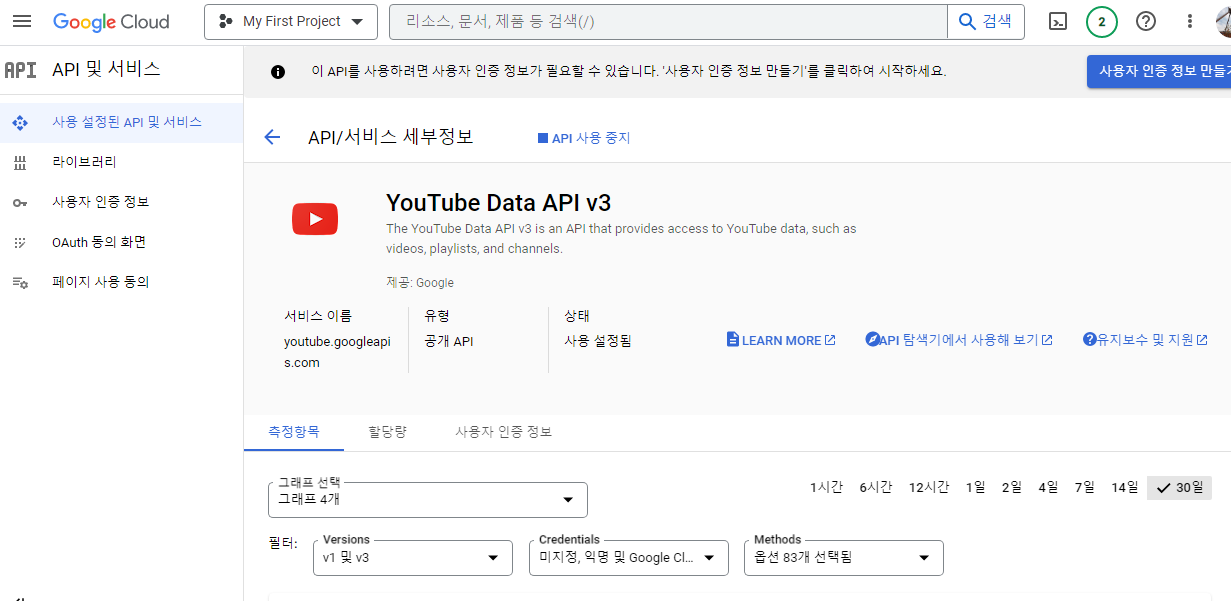Click the enabled APIs sidebar icon

pyautogui.click(x=20, y=122)
